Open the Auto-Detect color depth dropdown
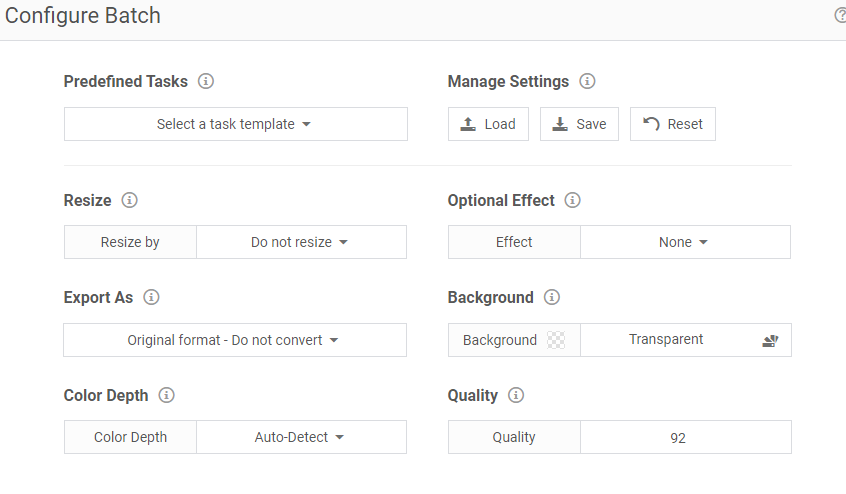 [301, 437]
